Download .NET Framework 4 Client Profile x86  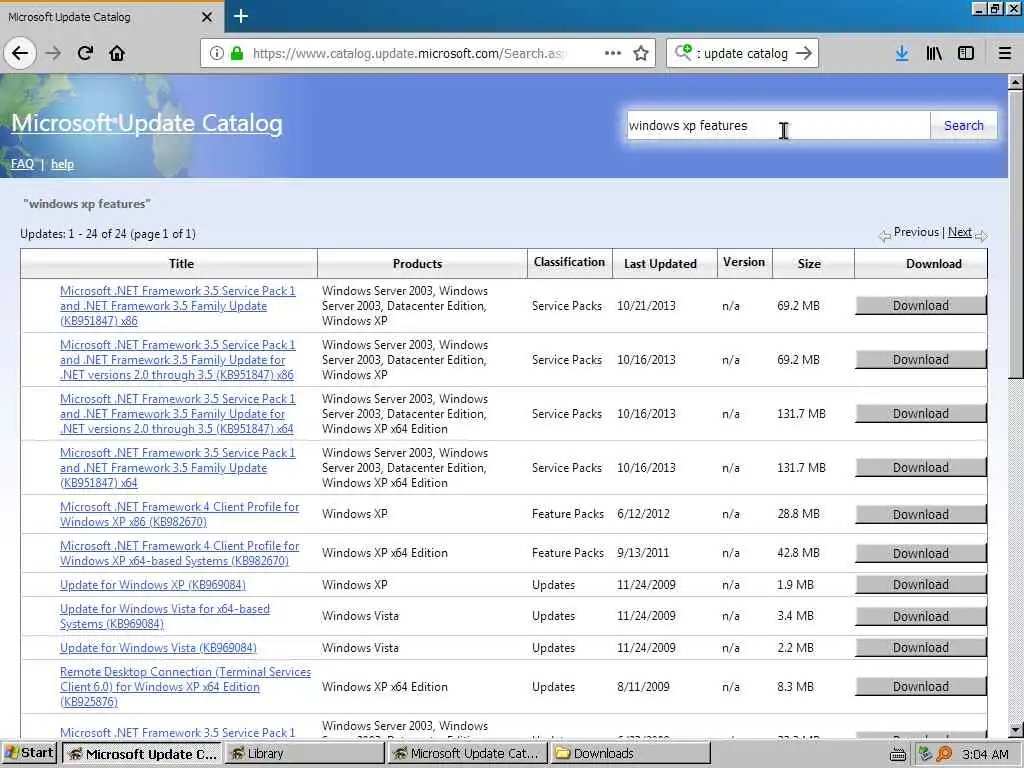tap(921, 515)
